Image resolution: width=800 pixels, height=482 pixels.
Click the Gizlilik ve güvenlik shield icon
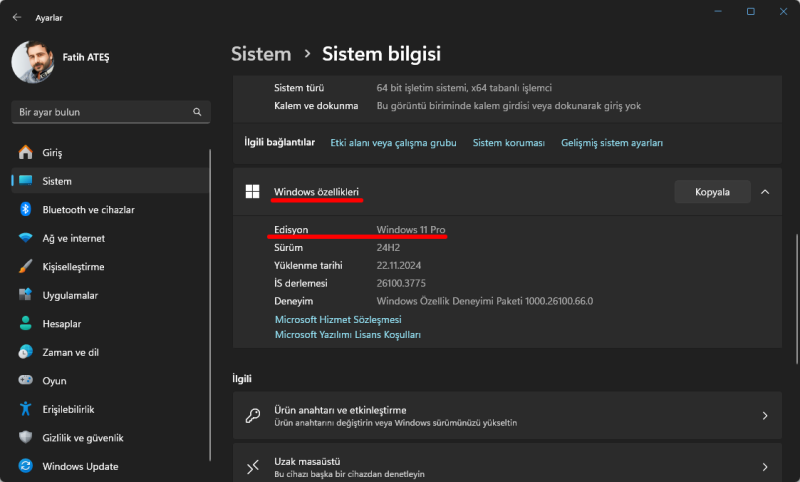click(x=26, y=437)
